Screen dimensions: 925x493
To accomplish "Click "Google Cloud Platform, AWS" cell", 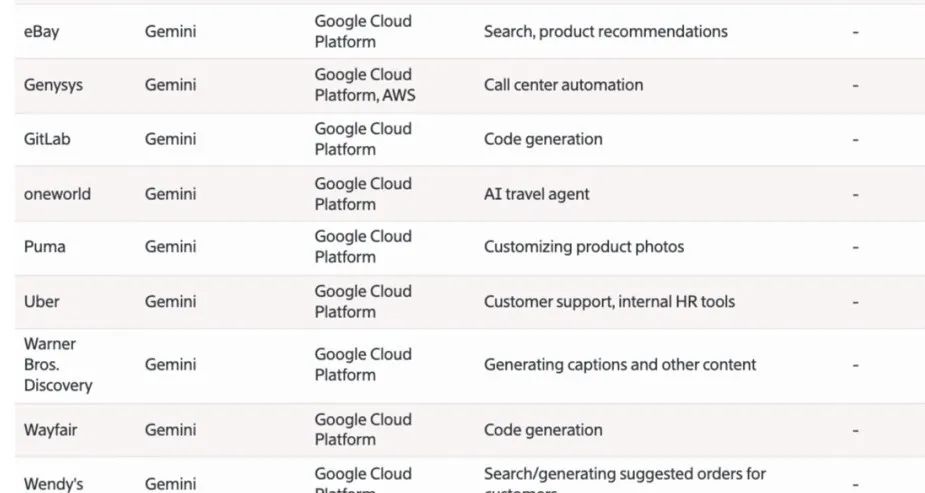I will 365,85.
